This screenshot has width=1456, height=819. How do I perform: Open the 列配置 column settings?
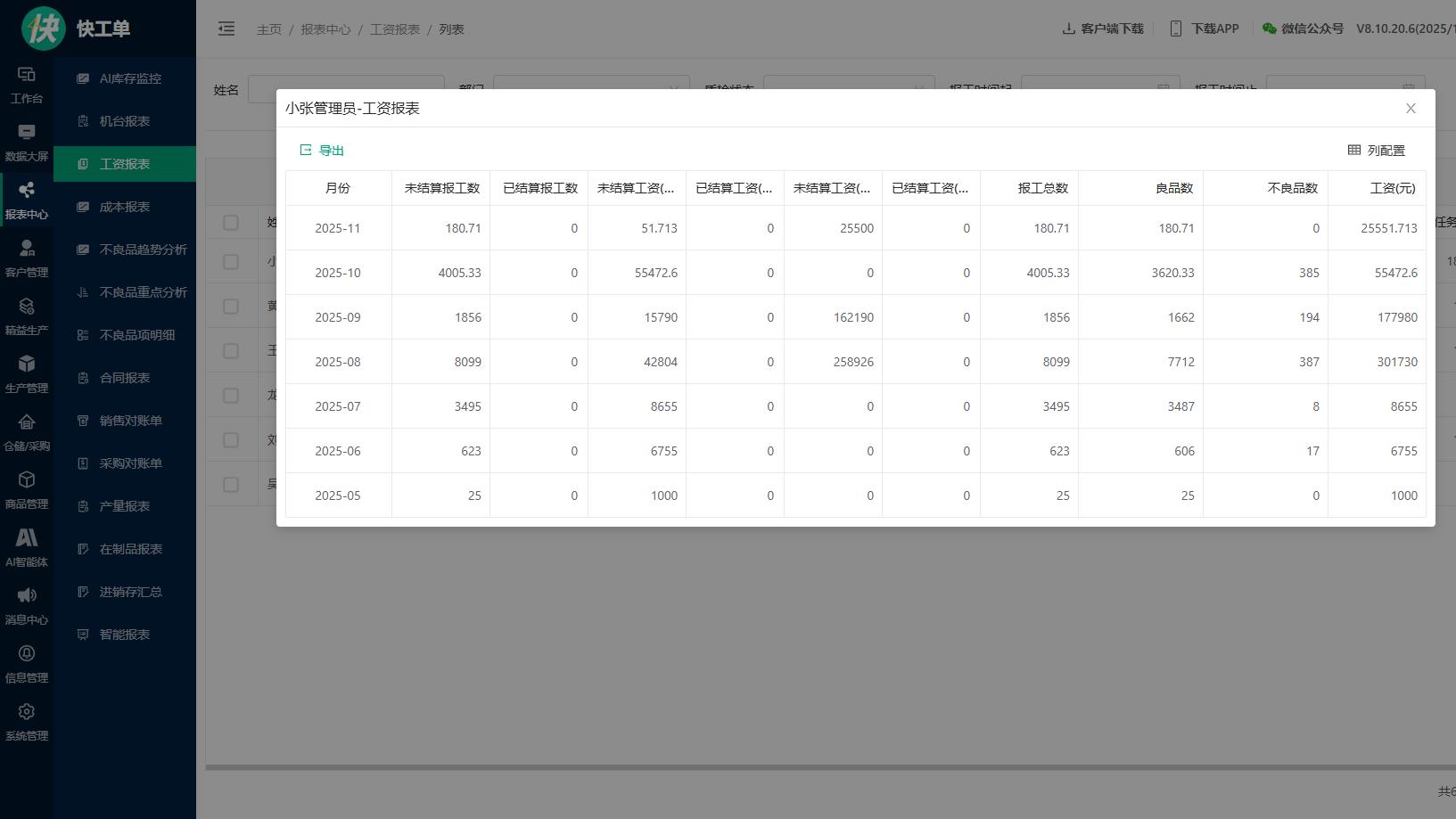point(1377,151)
